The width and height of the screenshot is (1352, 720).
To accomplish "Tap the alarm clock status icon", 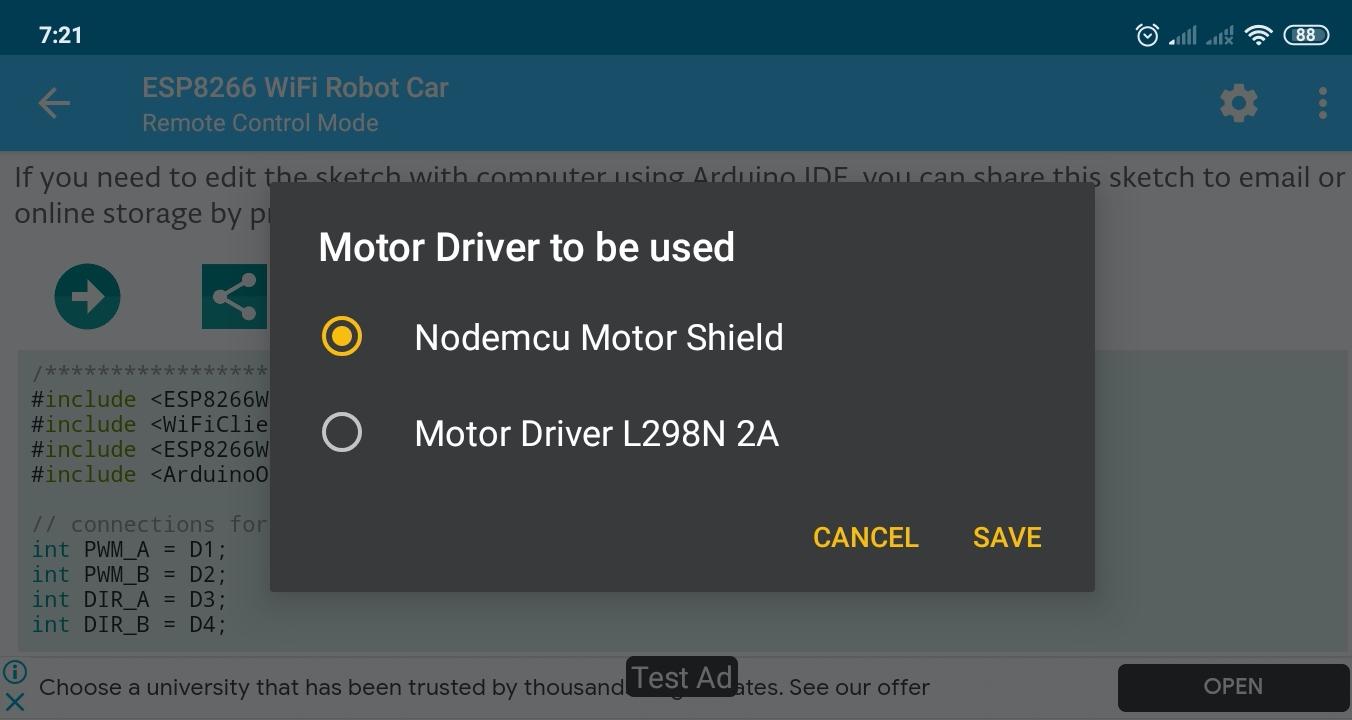I will click(x=1147, y=35).
